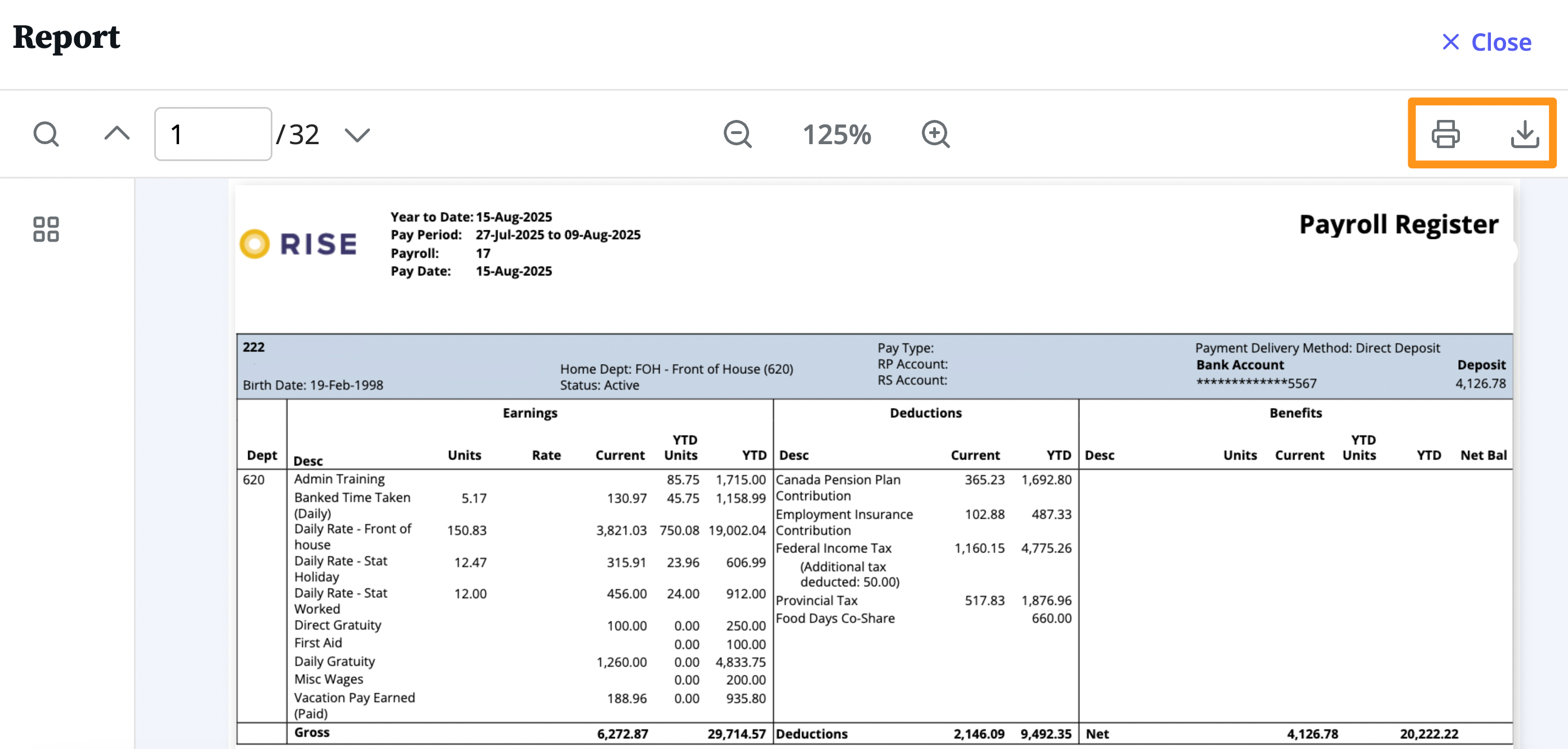Image resolution: width=1568 pixels, height=749 pixels.
Task: Go to next page with down chevron
Action: coord(357,135)
